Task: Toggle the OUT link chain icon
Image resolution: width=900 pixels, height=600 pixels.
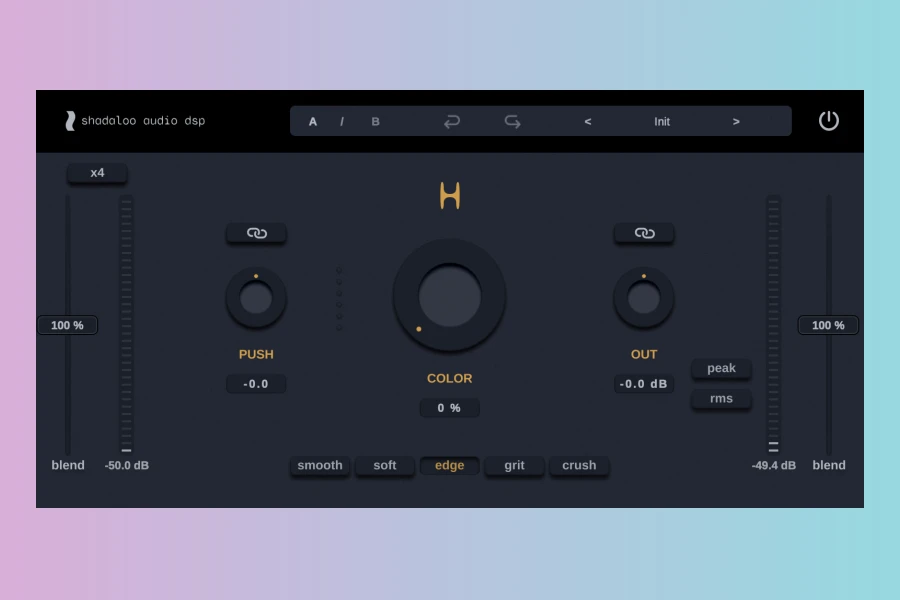Action: (644, 233)
